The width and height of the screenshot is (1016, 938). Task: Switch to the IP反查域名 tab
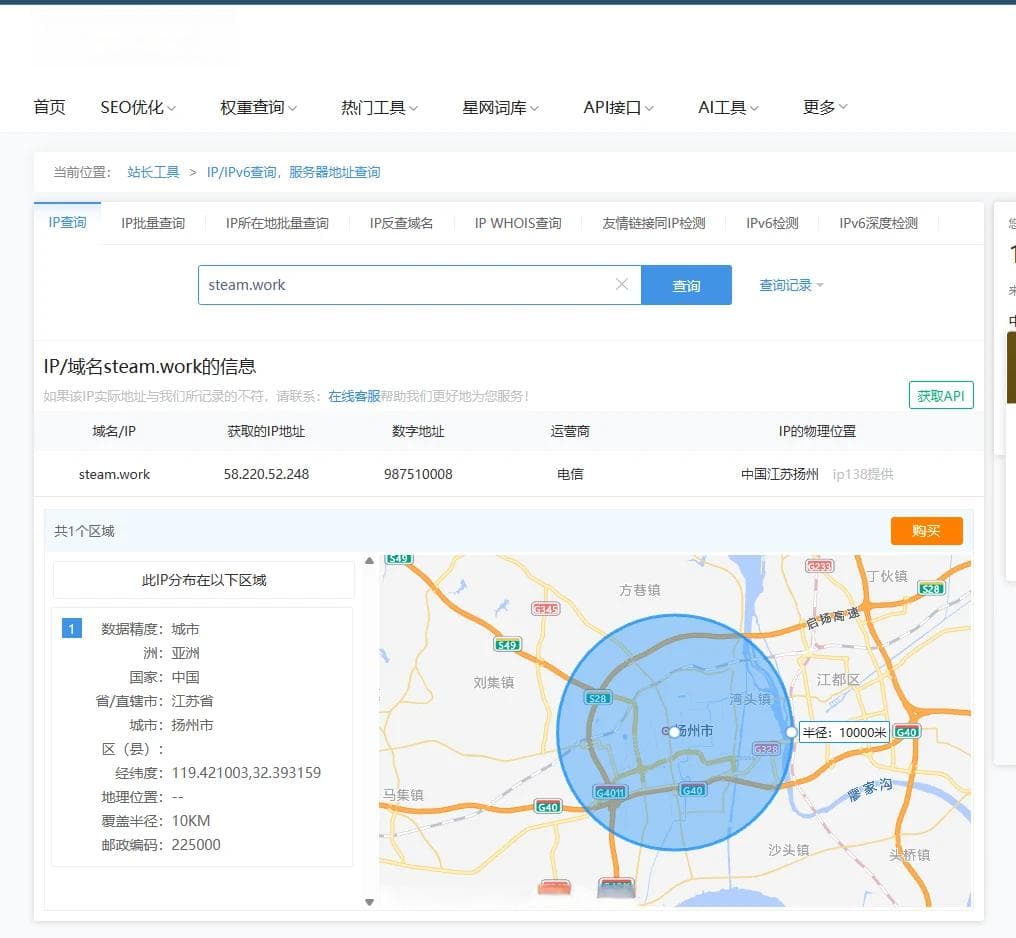(401, 223)
